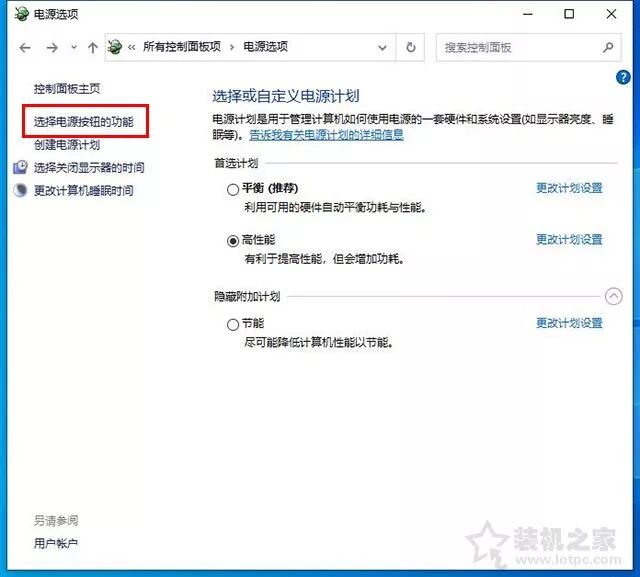Select the 平衡 (推荐) power plan
640x577 pixels.
click(x=233, y=189)
